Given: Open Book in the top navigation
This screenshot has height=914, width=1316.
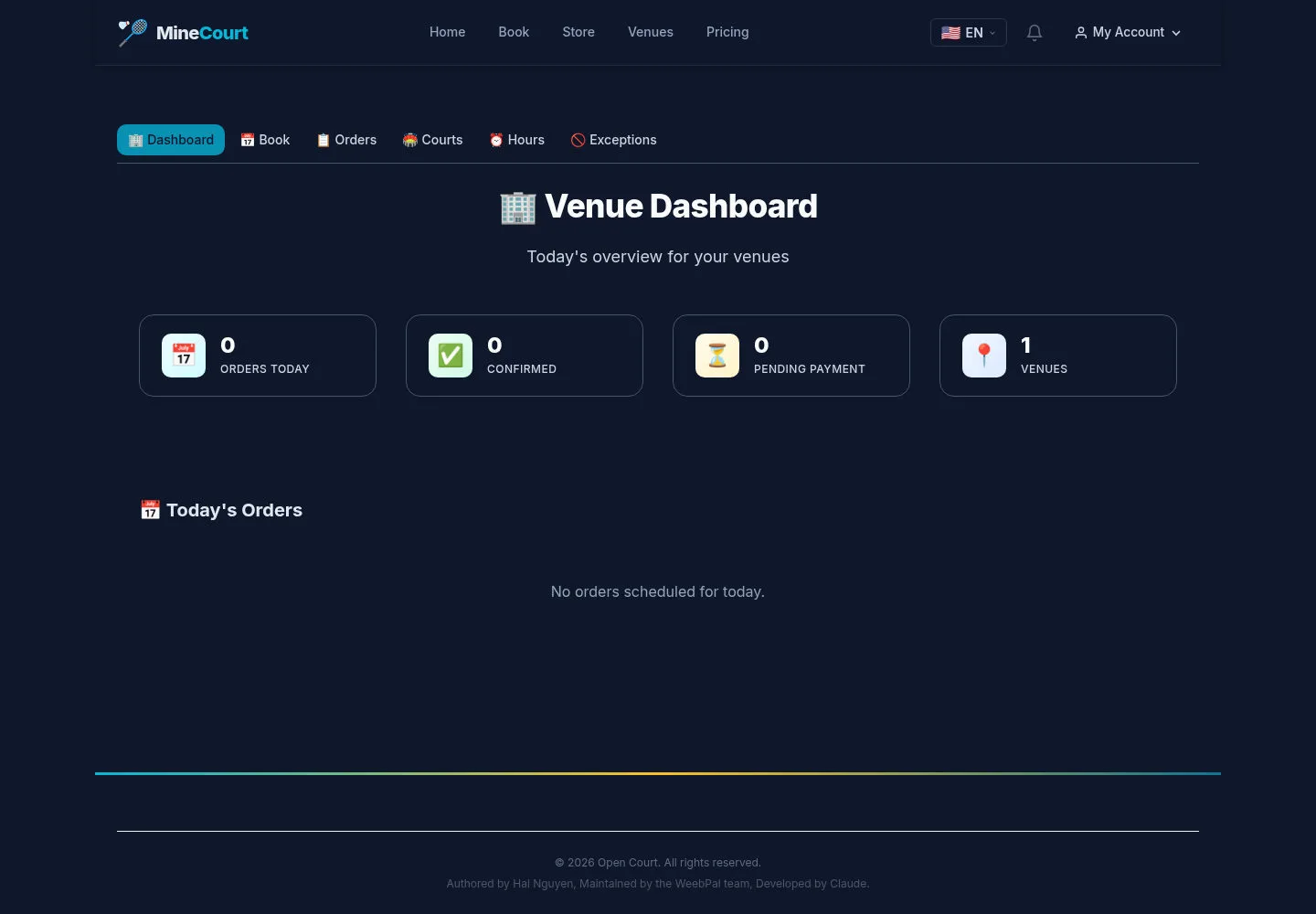Looking at the screenshot, I should click(514, 32).
